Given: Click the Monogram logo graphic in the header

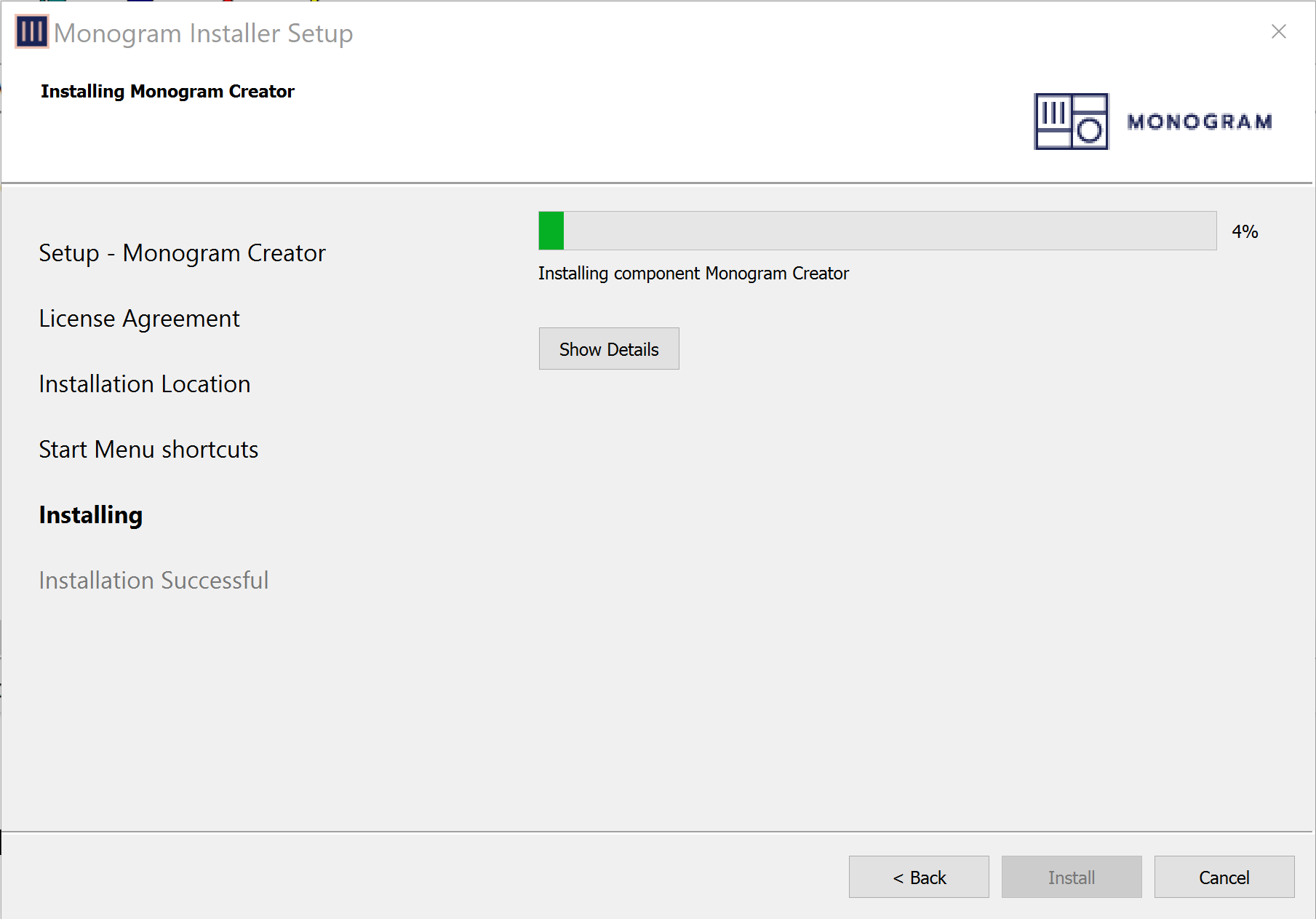Looking at the screenshot, I should pos(1071,122).
